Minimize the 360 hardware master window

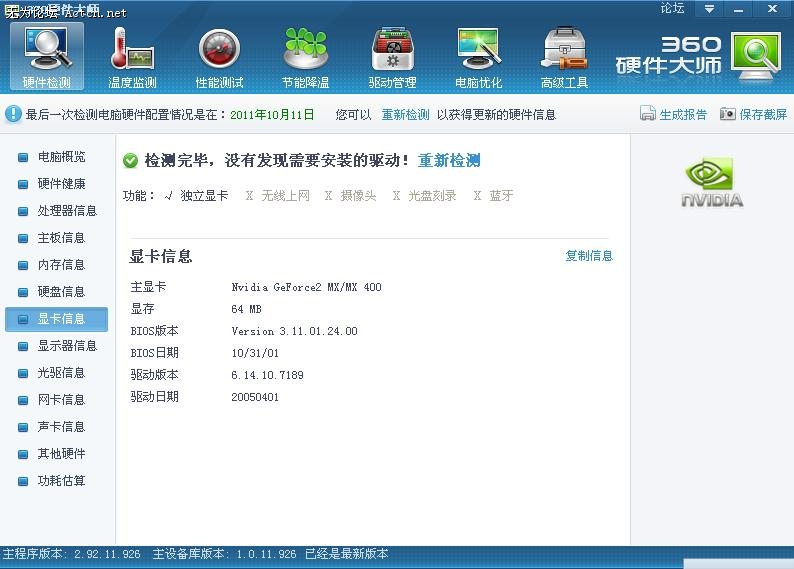click(x=738, y=9)
